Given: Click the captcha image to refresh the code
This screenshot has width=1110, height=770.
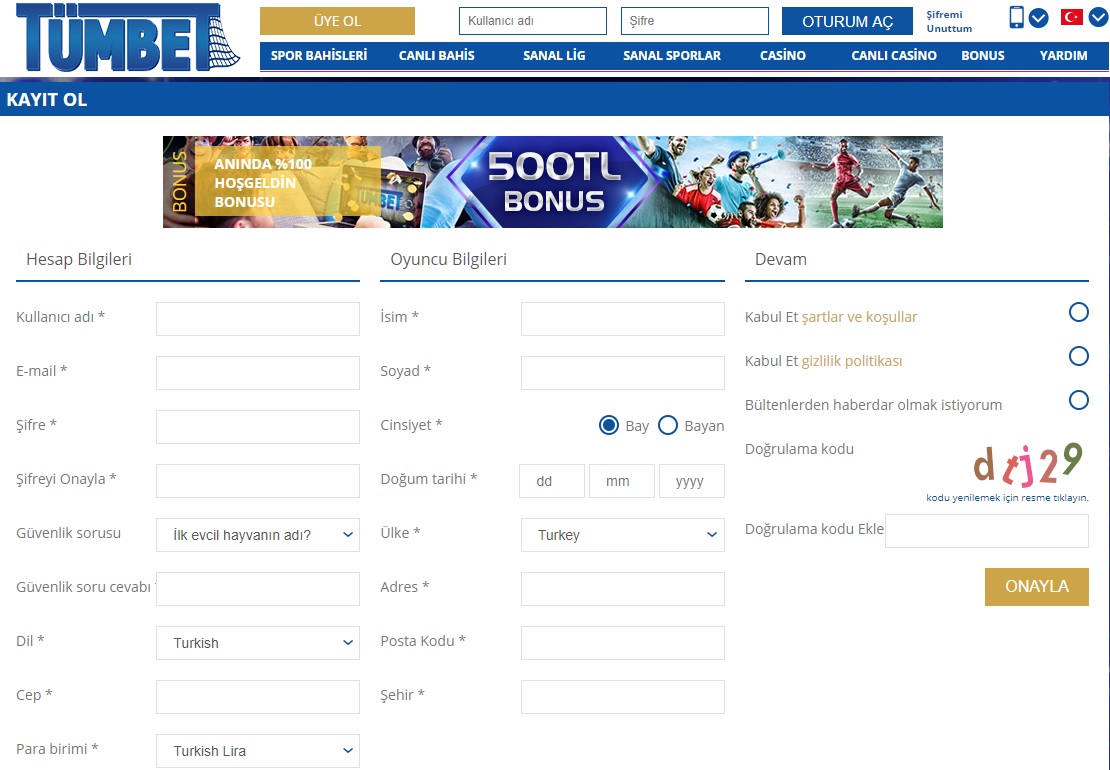Looking at the screenshot, I should pos(1027,464).
